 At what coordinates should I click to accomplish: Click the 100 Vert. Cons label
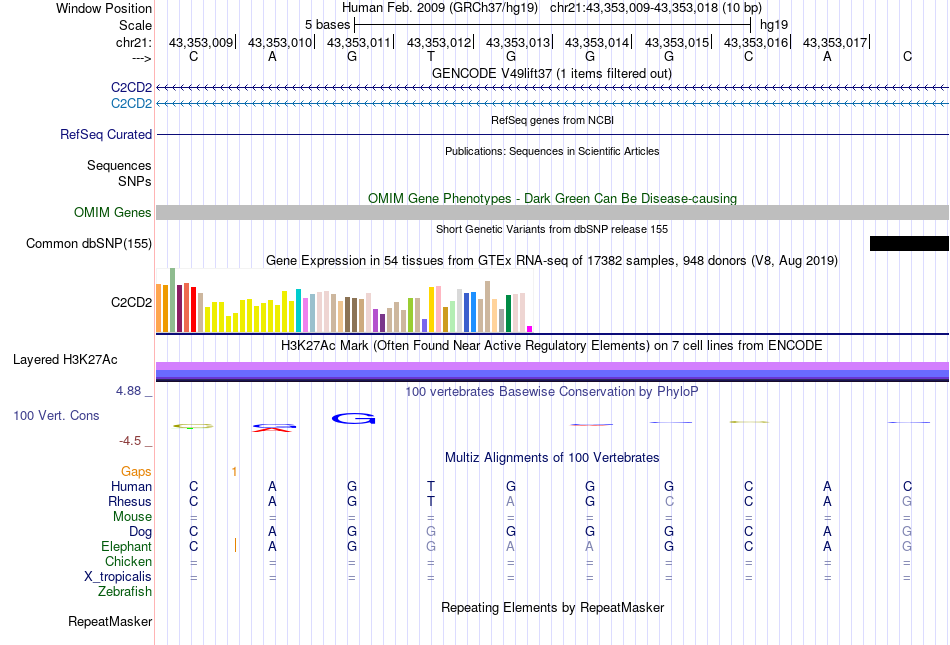(56, 415)
